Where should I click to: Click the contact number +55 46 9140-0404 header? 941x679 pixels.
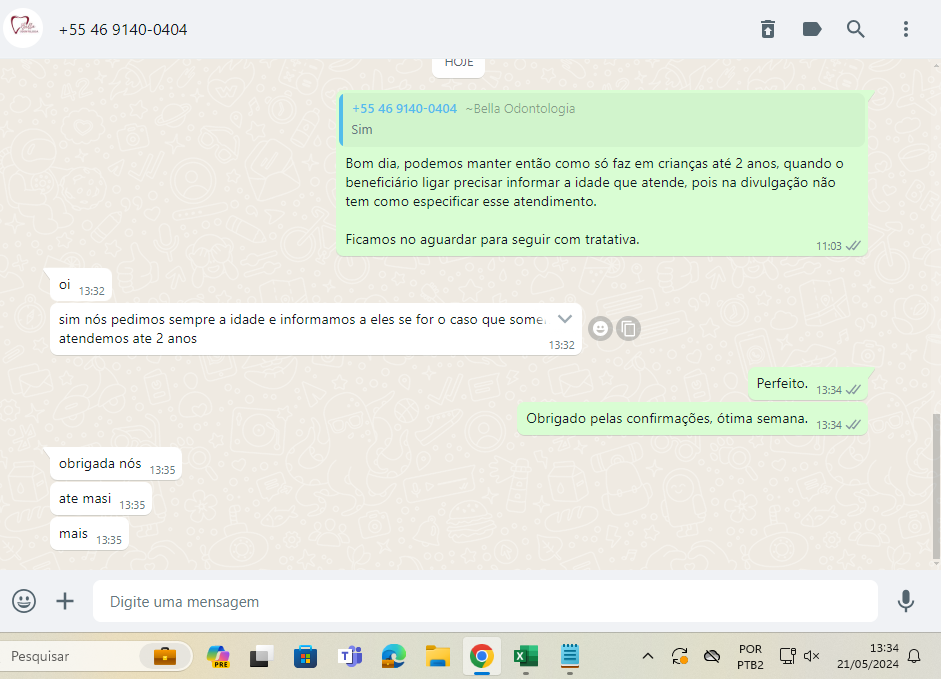pos(123,29)
